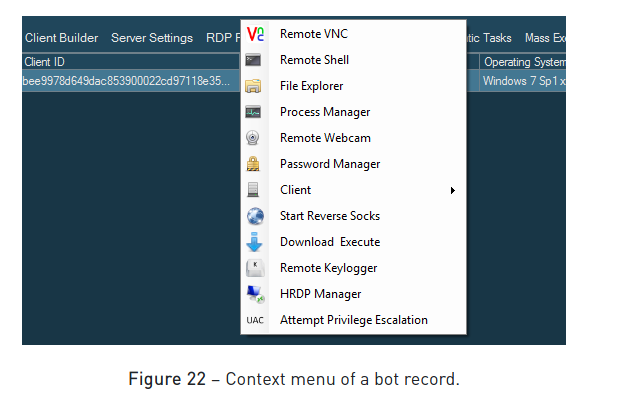Click the File Explorer folder icon
Screen dimensions: 623x397
[x=253, y=86]
